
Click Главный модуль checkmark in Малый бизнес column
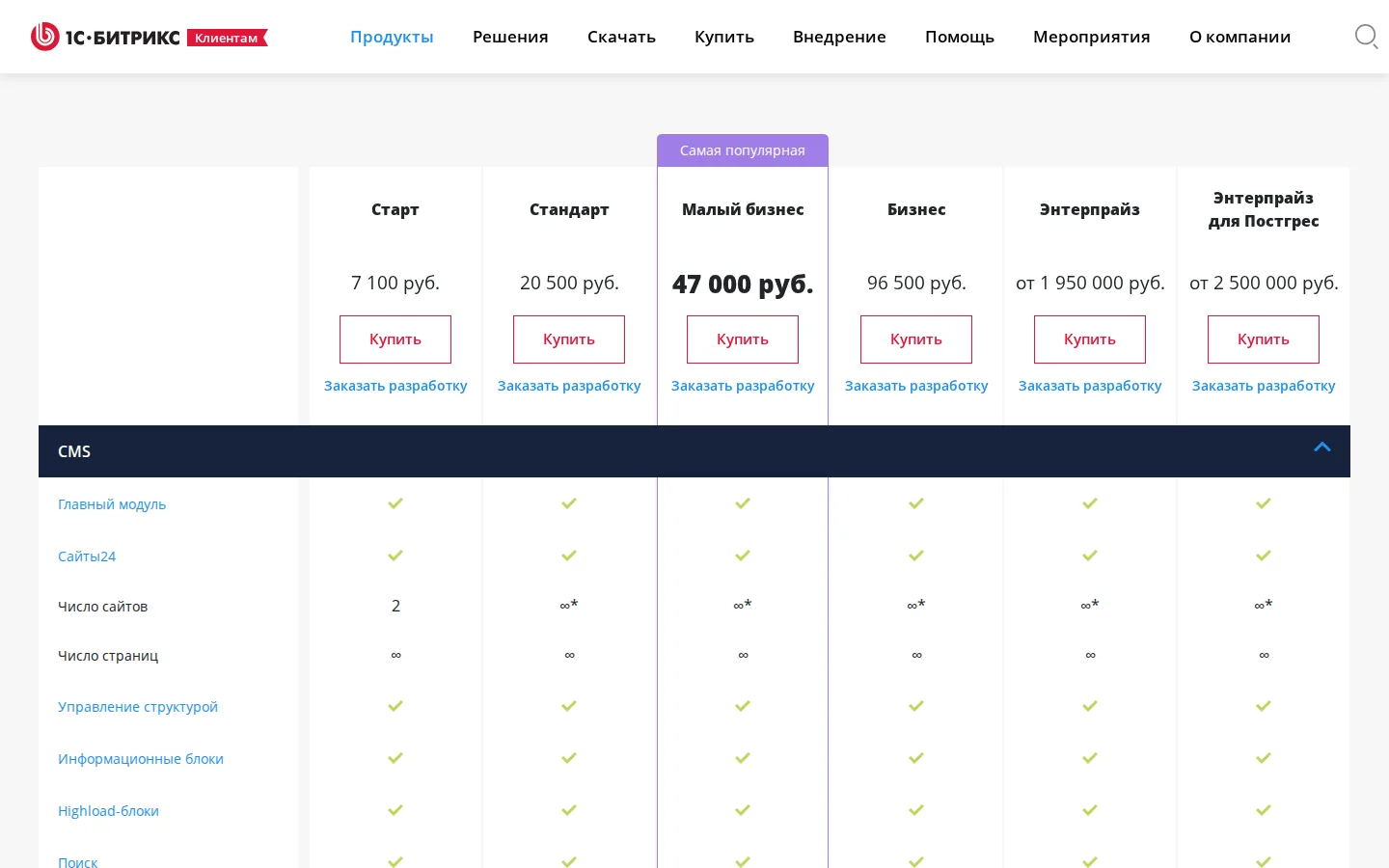click(x=743, y=503)
